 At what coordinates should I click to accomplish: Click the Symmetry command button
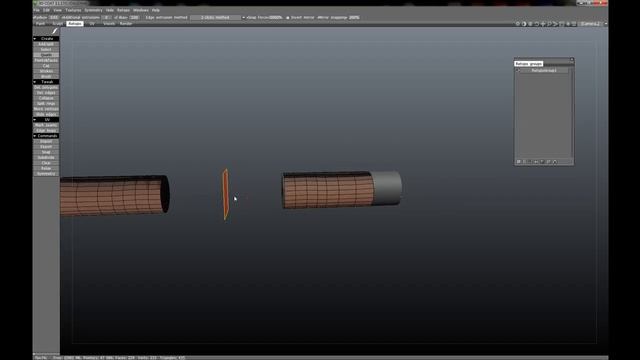point(46,174)
